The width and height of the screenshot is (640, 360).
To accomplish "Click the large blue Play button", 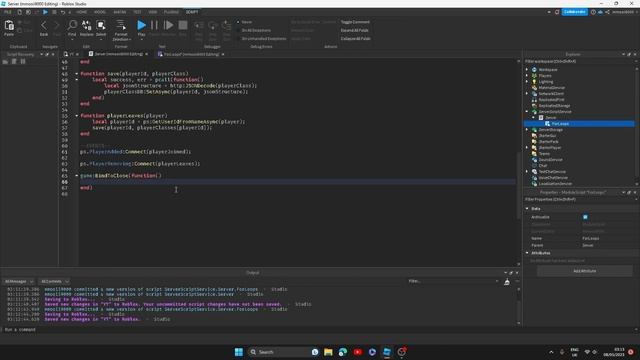I will point(141,25).
